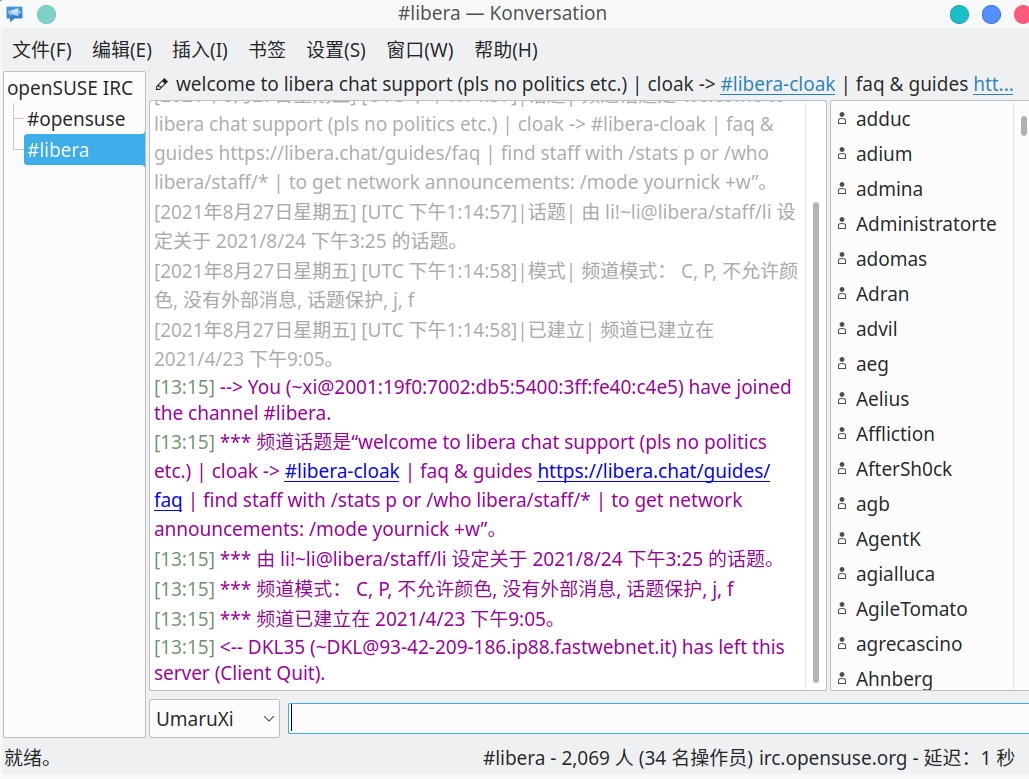Click the DKL35 has left message
The image size is (1029, 779).
click(x=469, y=660)
